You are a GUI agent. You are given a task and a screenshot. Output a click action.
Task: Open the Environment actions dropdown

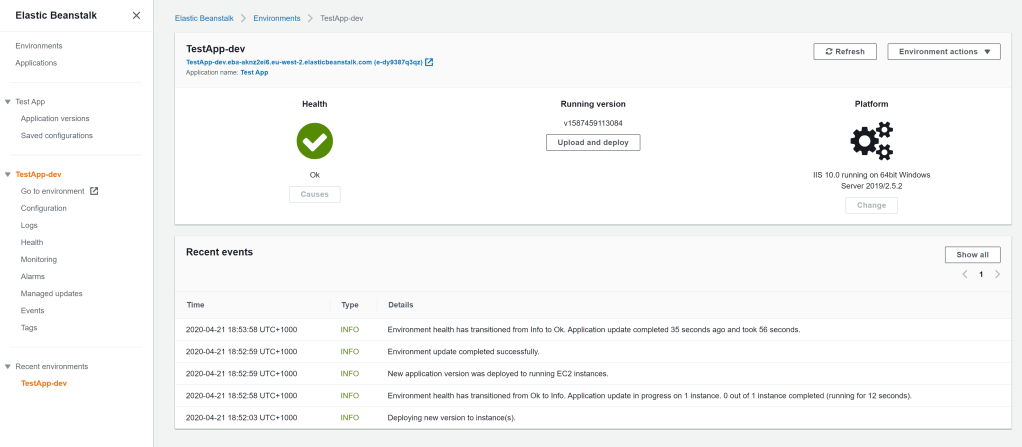click(x=943, y=52)
